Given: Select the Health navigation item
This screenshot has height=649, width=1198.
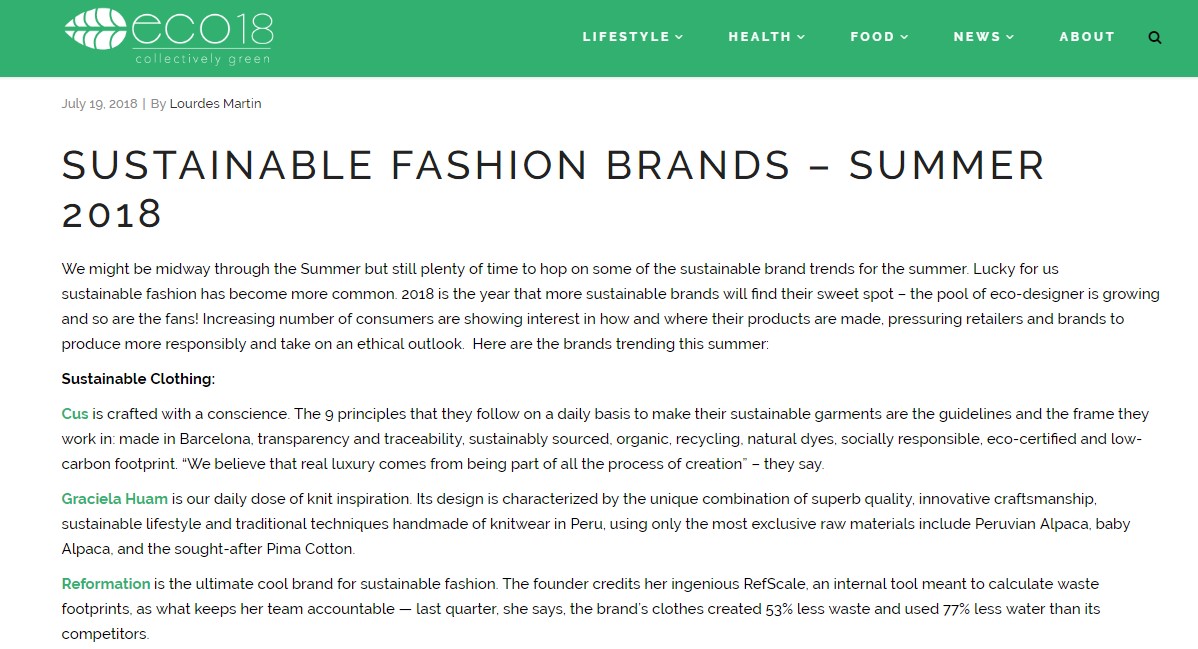Looking at the screenshot, I should pyautogui.click(x=759, y=37).
